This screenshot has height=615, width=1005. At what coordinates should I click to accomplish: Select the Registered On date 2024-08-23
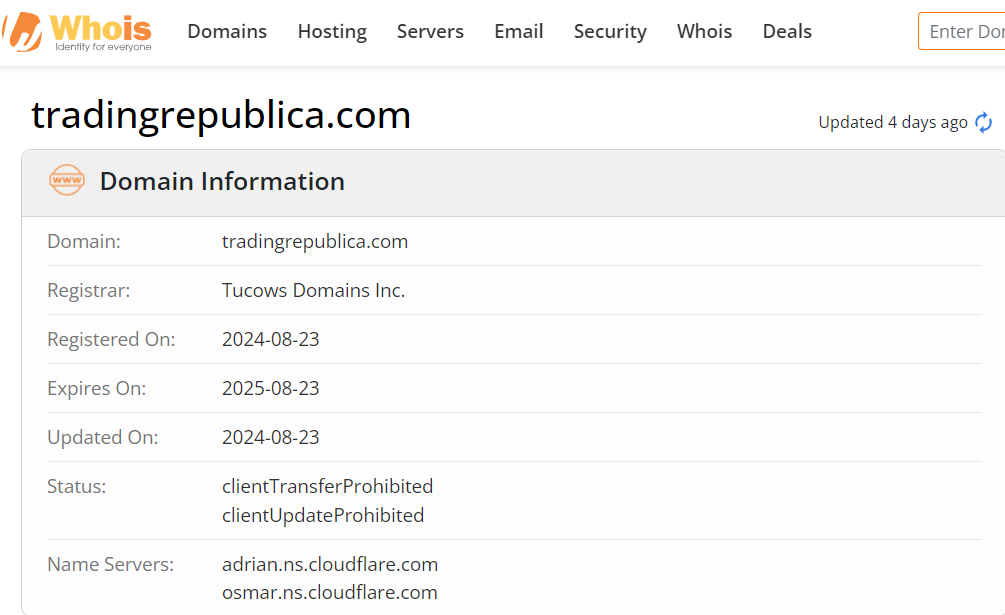pos(270,339)
